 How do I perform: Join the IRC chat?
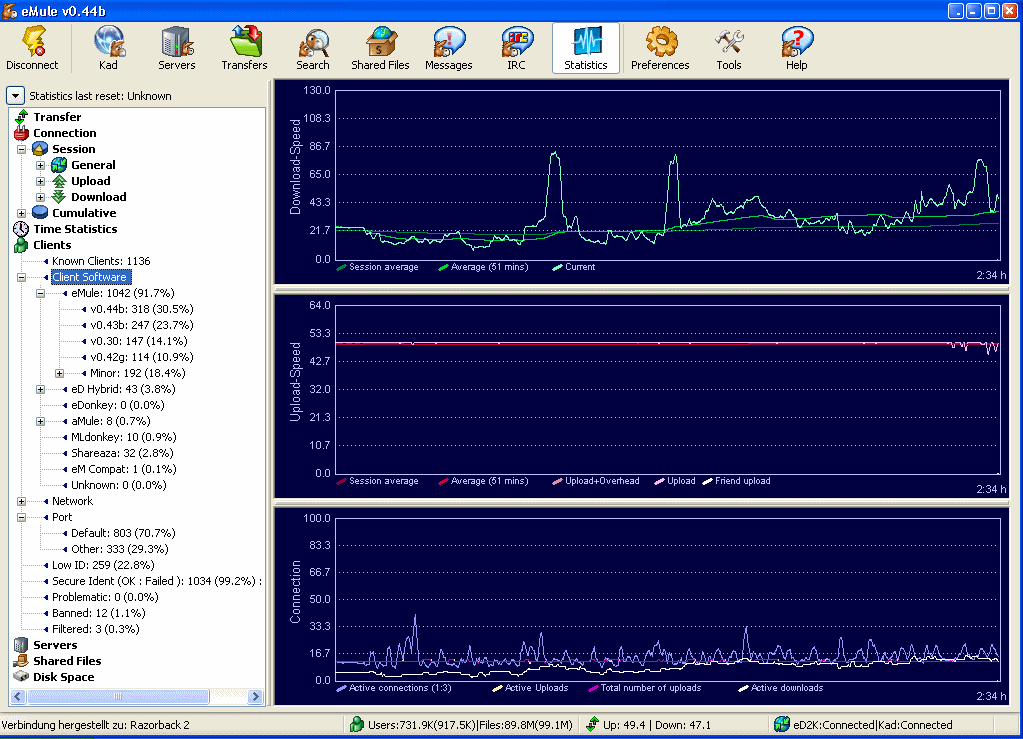[x=516, y=47]
